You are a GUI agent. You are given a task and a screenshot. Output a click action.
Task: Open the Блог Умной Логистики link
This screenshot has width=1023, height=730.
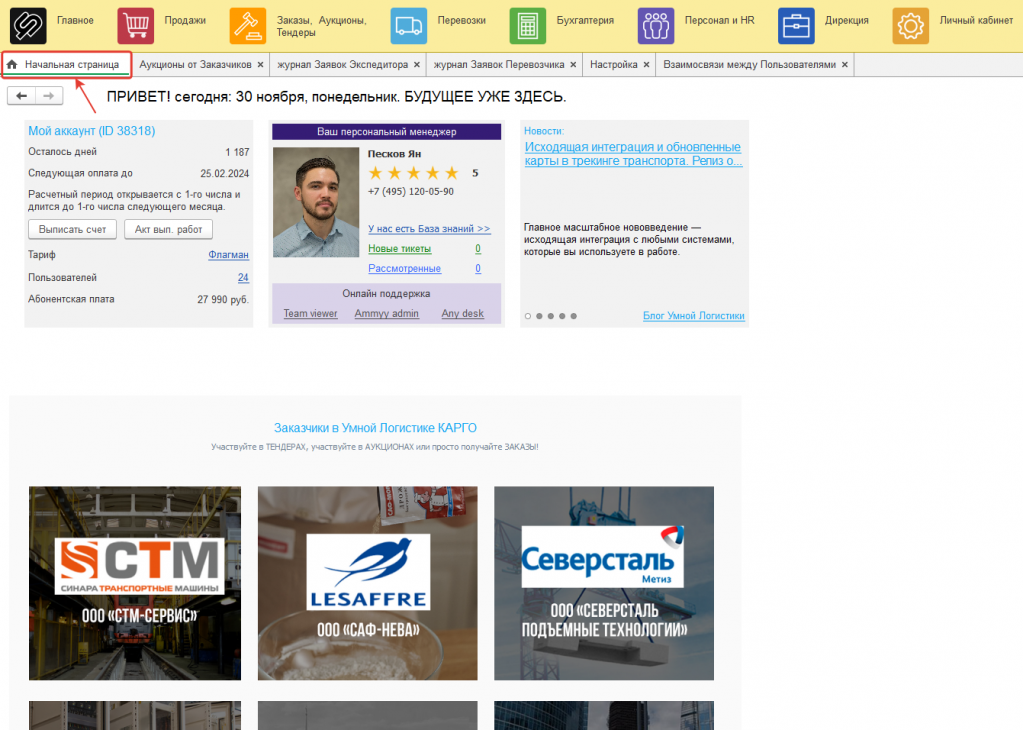694,316
